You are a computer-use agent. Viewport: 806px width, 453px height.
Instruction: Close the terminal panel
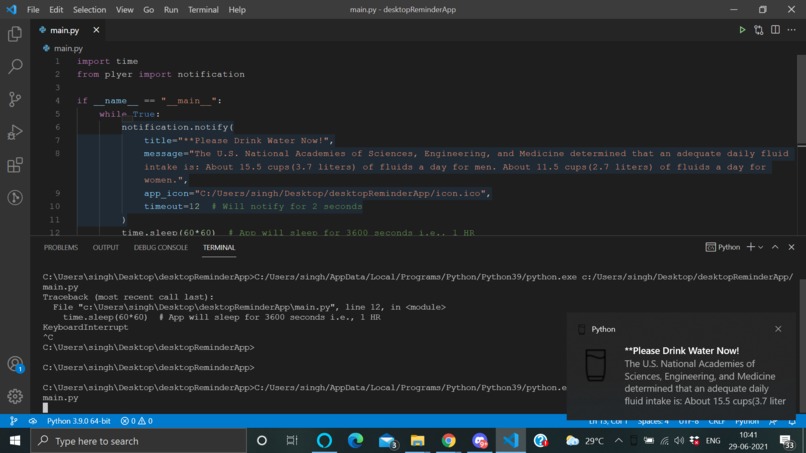point(792,247)
